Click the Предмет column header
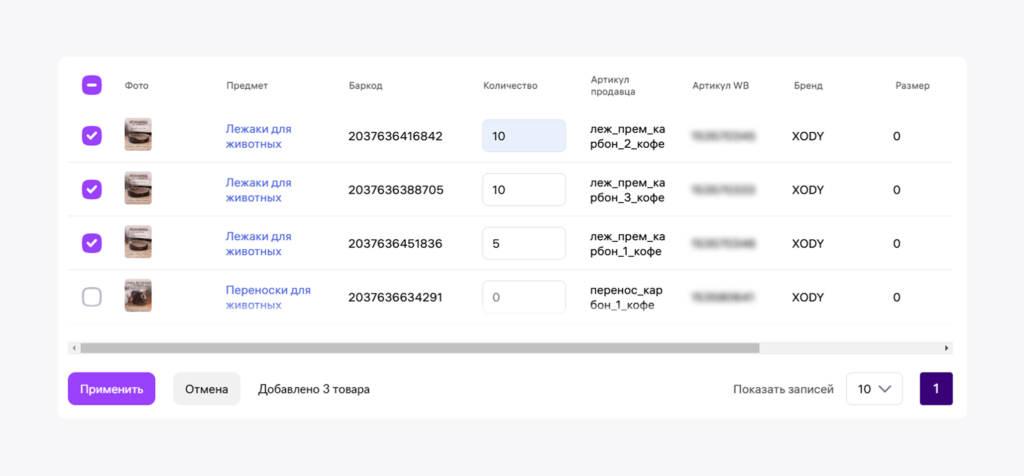The width and height of the screenshot is (1024, 476). pos(247,86)
